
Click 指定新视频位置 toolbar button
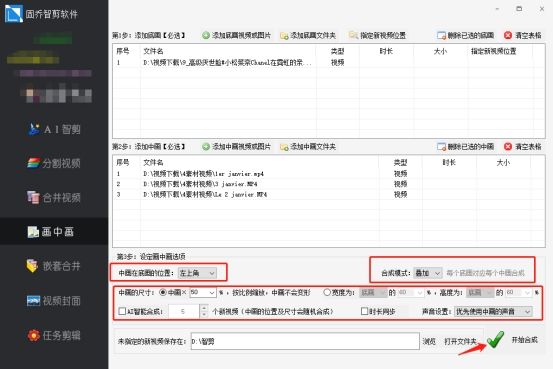click(377, 35)
